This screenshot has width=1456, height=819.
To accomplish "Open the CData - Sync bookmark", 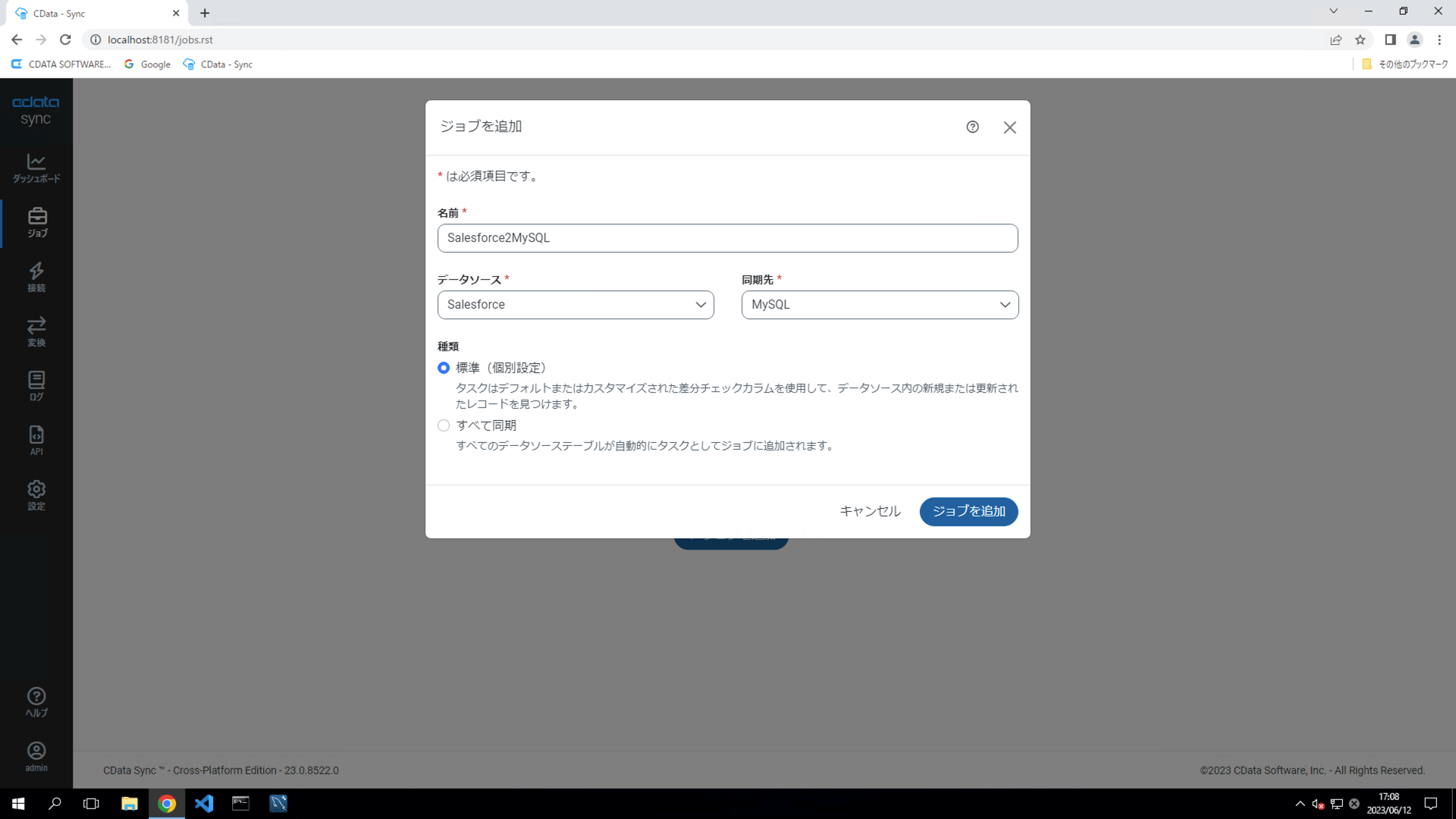I will tap(218, 64).
